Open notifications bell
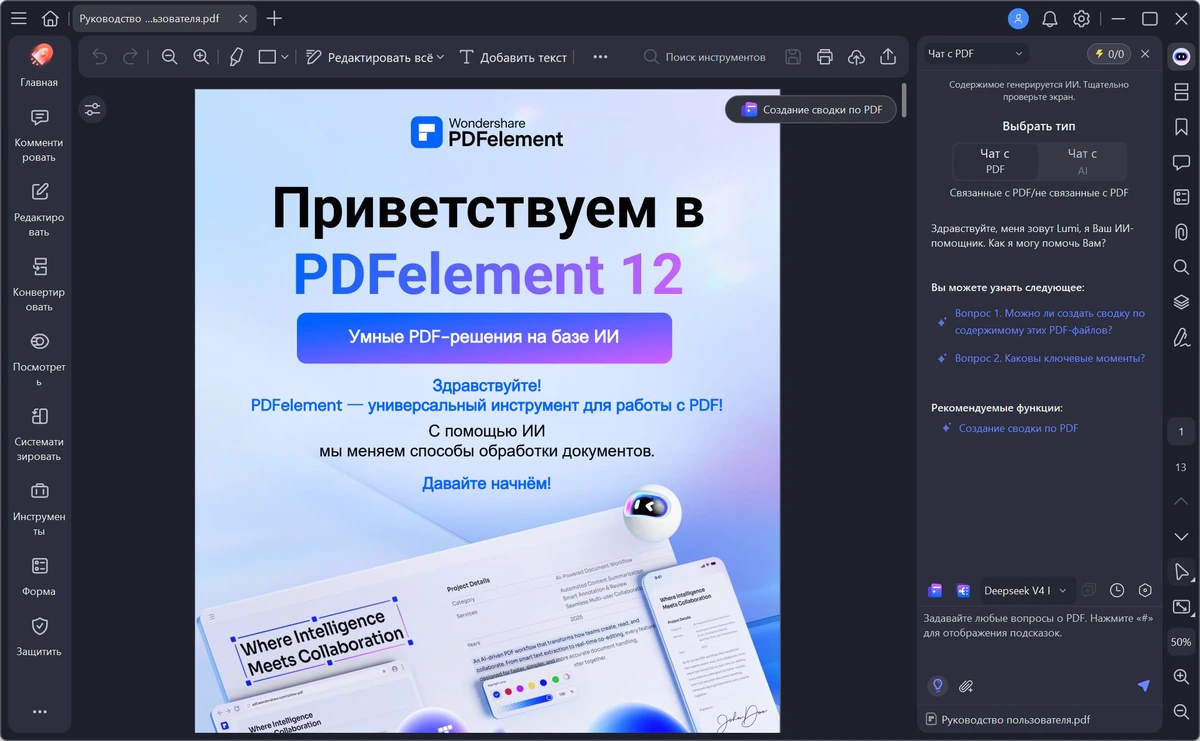 coord(1050,18)
